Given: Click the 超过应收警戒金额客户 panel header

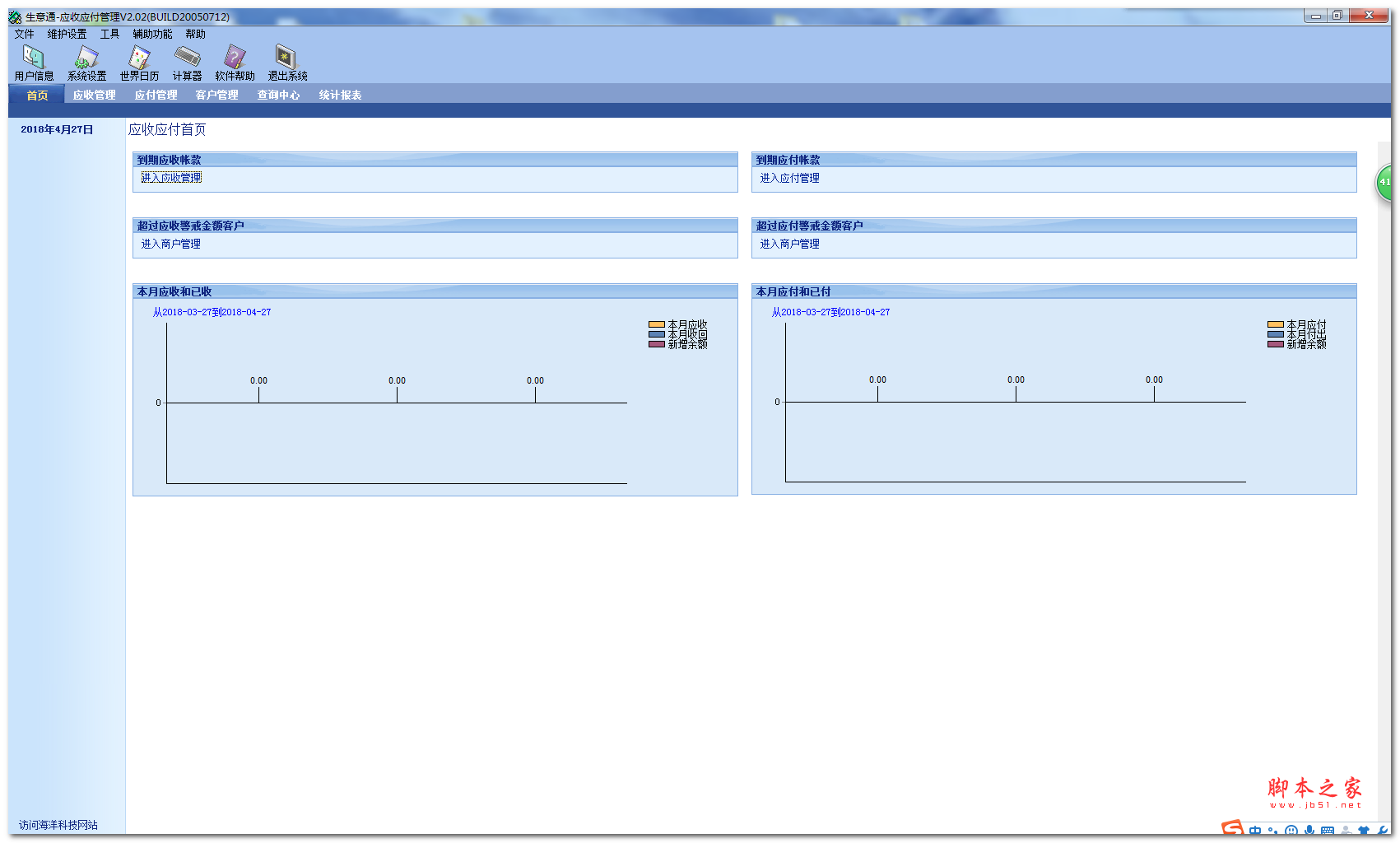Looking at the screenshot, I should coord(435,226).
